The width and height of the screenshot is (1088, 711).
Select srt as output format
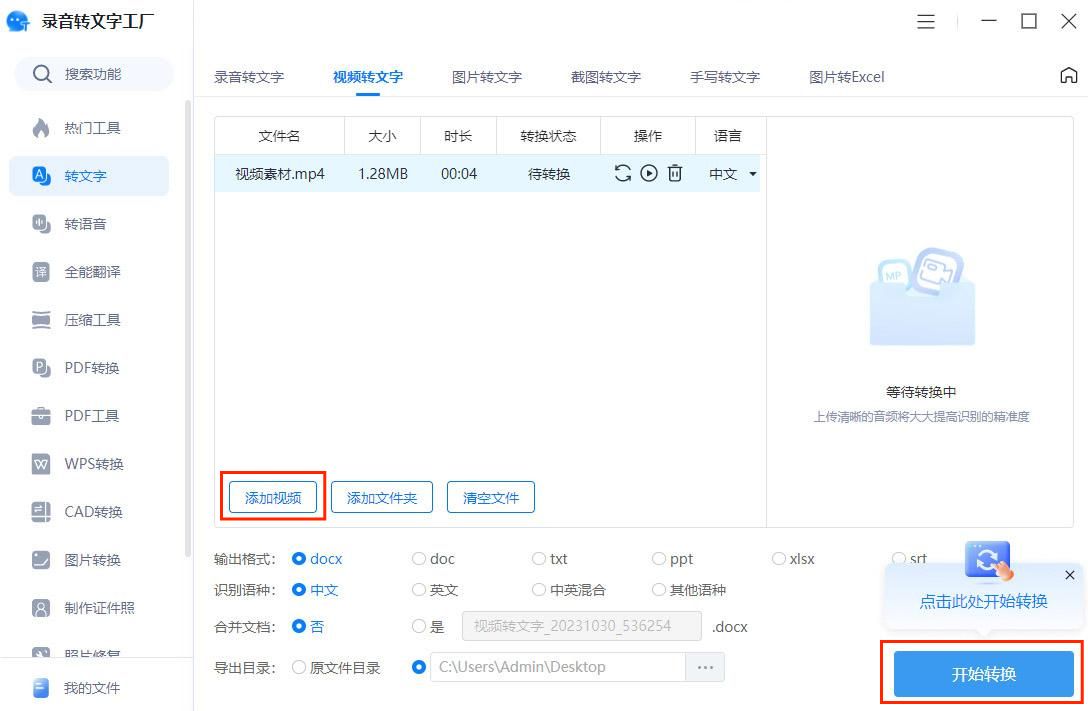tap(901, 559)
